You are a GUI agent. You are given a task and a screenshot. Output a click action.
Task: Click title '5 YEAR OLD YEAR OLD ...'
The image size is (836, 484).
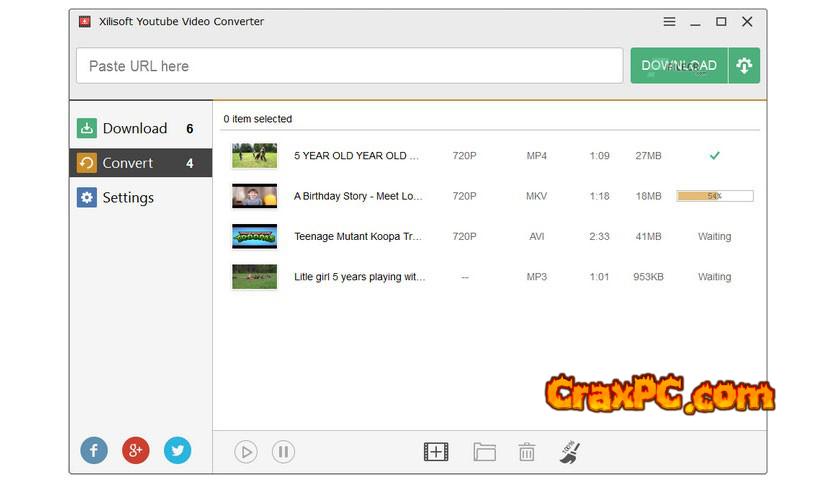pyautogui.click(x=356, y=156)
